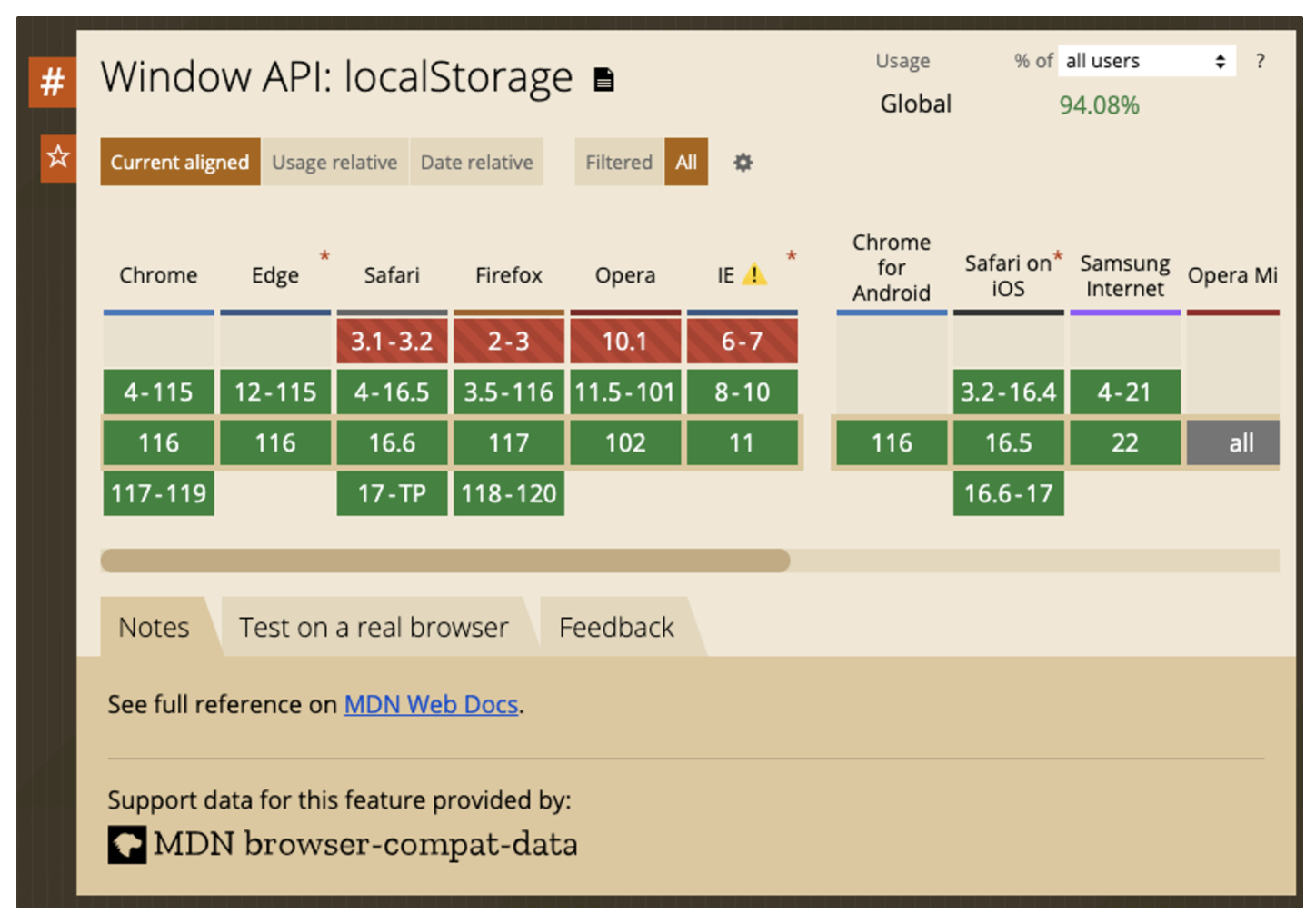Open the question mark help for usage

1260,61
